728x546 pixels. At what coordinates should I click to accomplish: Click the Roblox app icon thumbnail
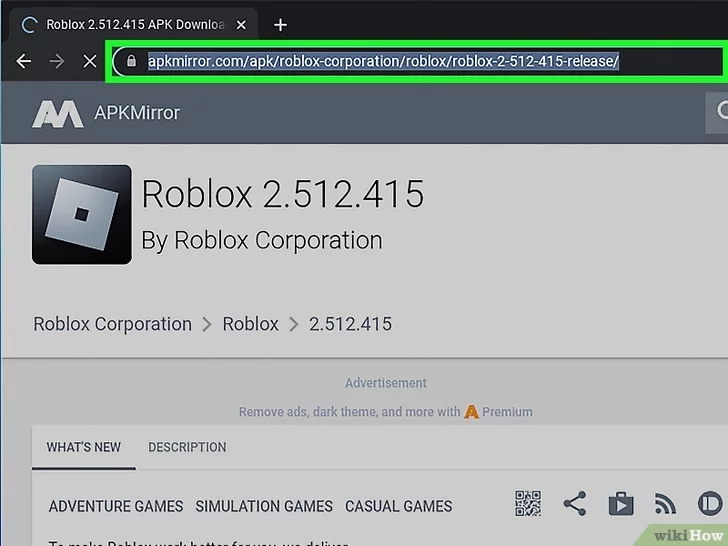click(82, 214)
